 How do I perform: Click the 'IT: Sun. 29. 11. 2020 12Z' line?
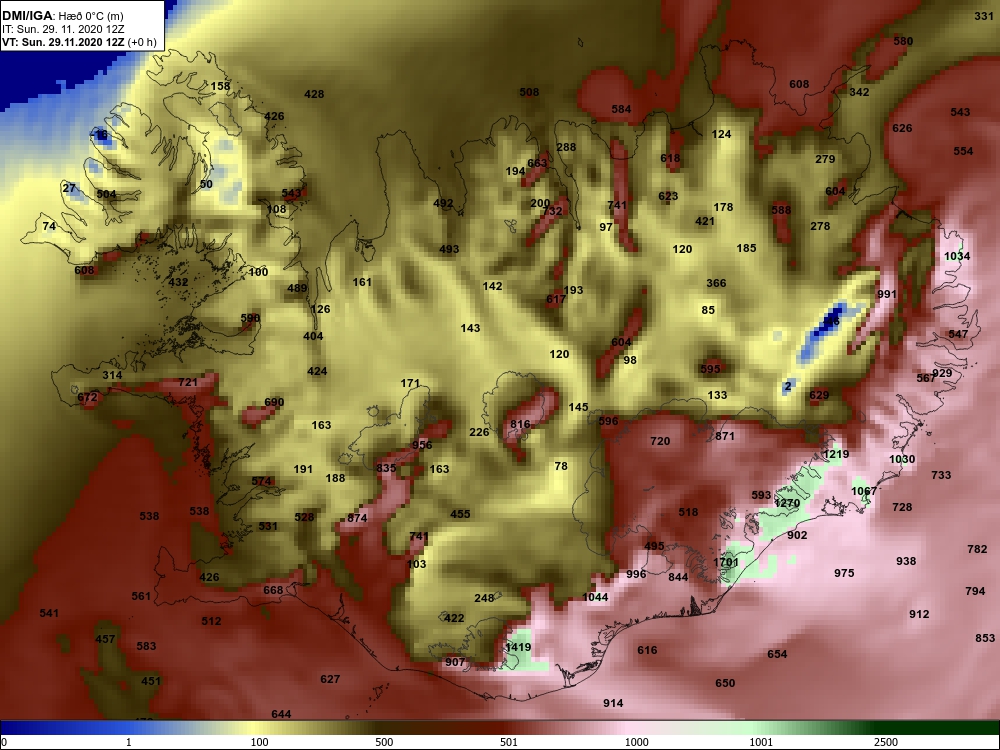[63, 29]
